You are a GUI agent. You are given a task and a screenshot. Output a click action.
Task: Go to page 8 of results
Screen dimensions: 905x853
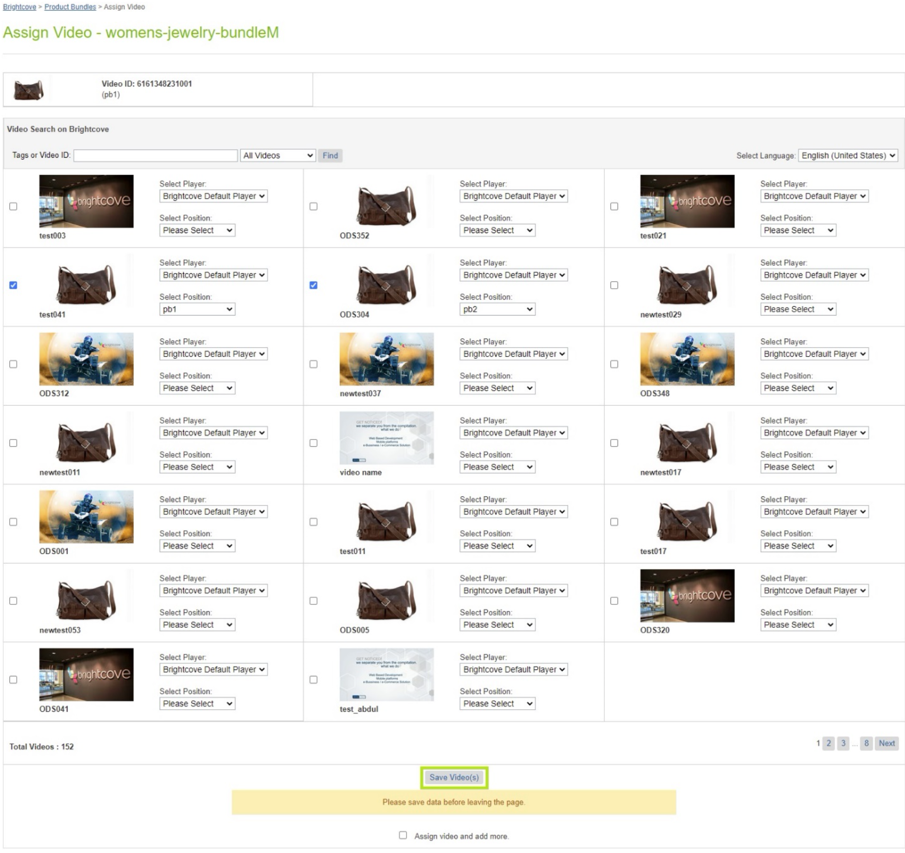point(867,743)
